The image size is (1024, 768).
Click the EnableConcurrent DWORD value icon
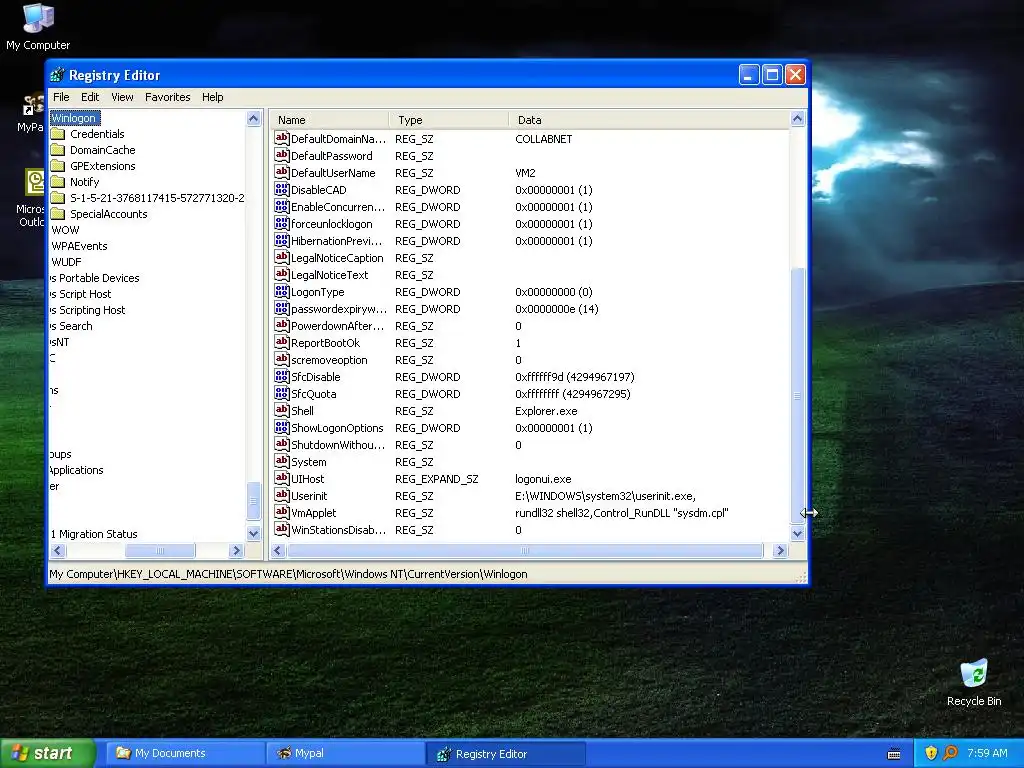pos(281,206)
